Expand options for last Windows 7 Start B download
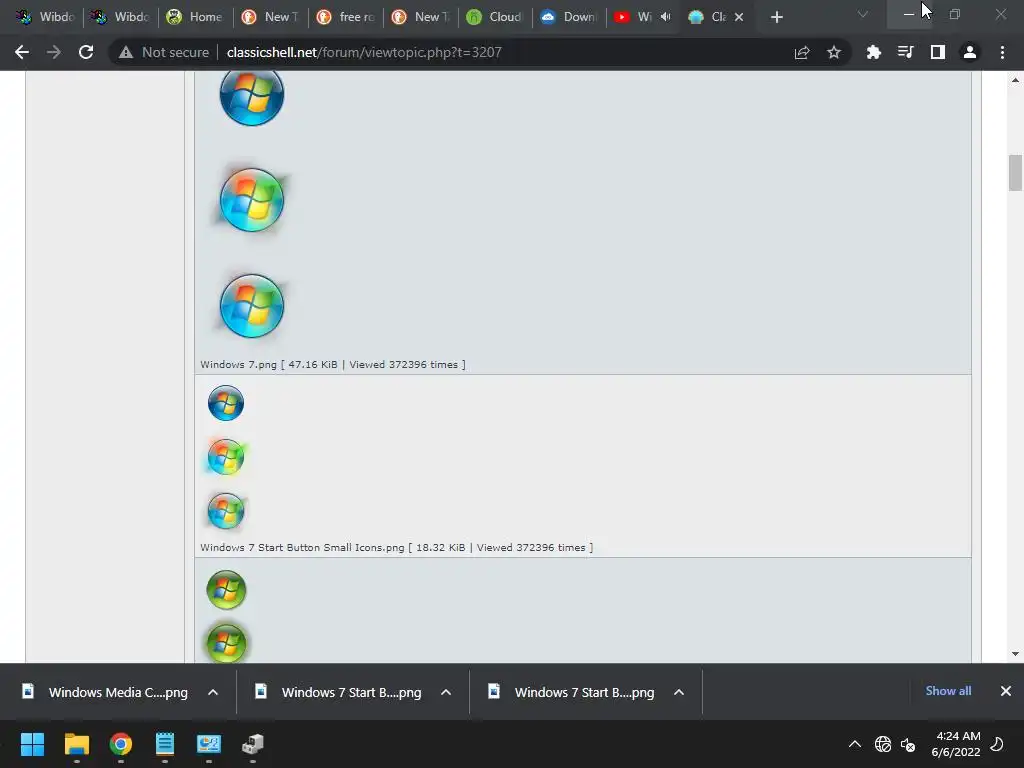The image size is (1024, 768). click(x=679, y=692)
